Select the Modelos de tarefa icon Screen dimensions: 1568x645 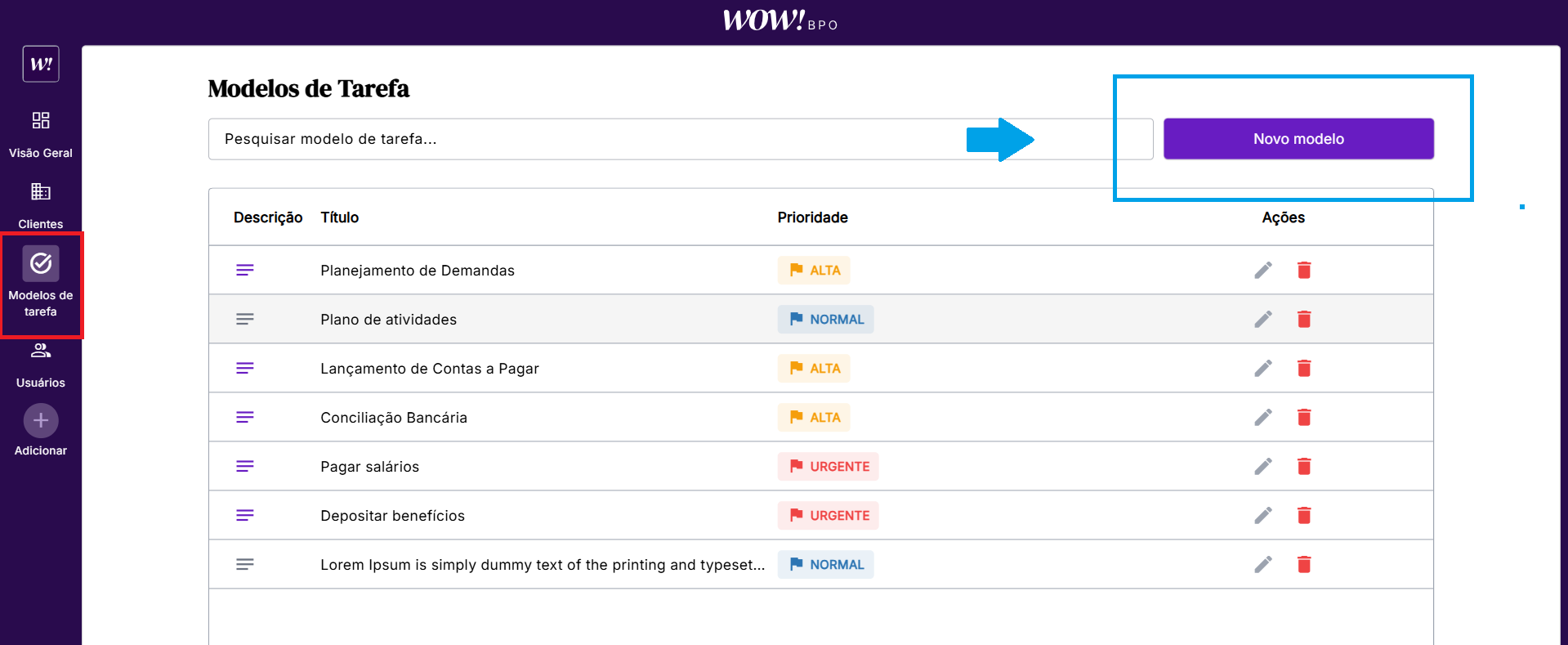[x=41, y=263]
